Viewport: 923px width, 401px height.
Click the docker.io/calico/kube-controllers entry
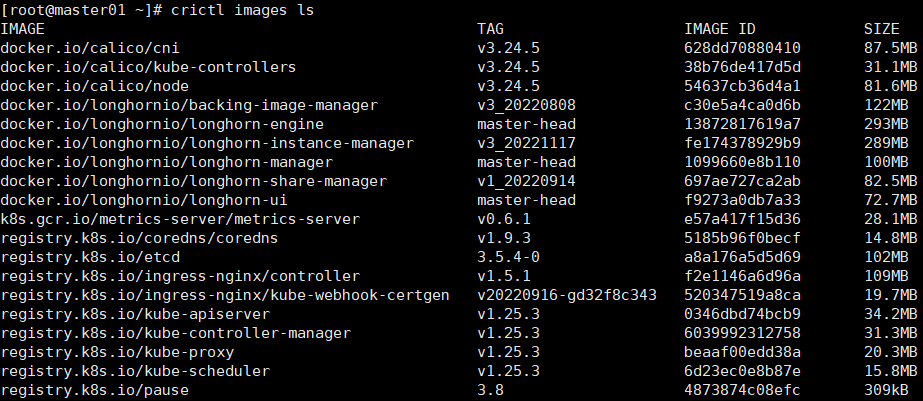(148, 67)
